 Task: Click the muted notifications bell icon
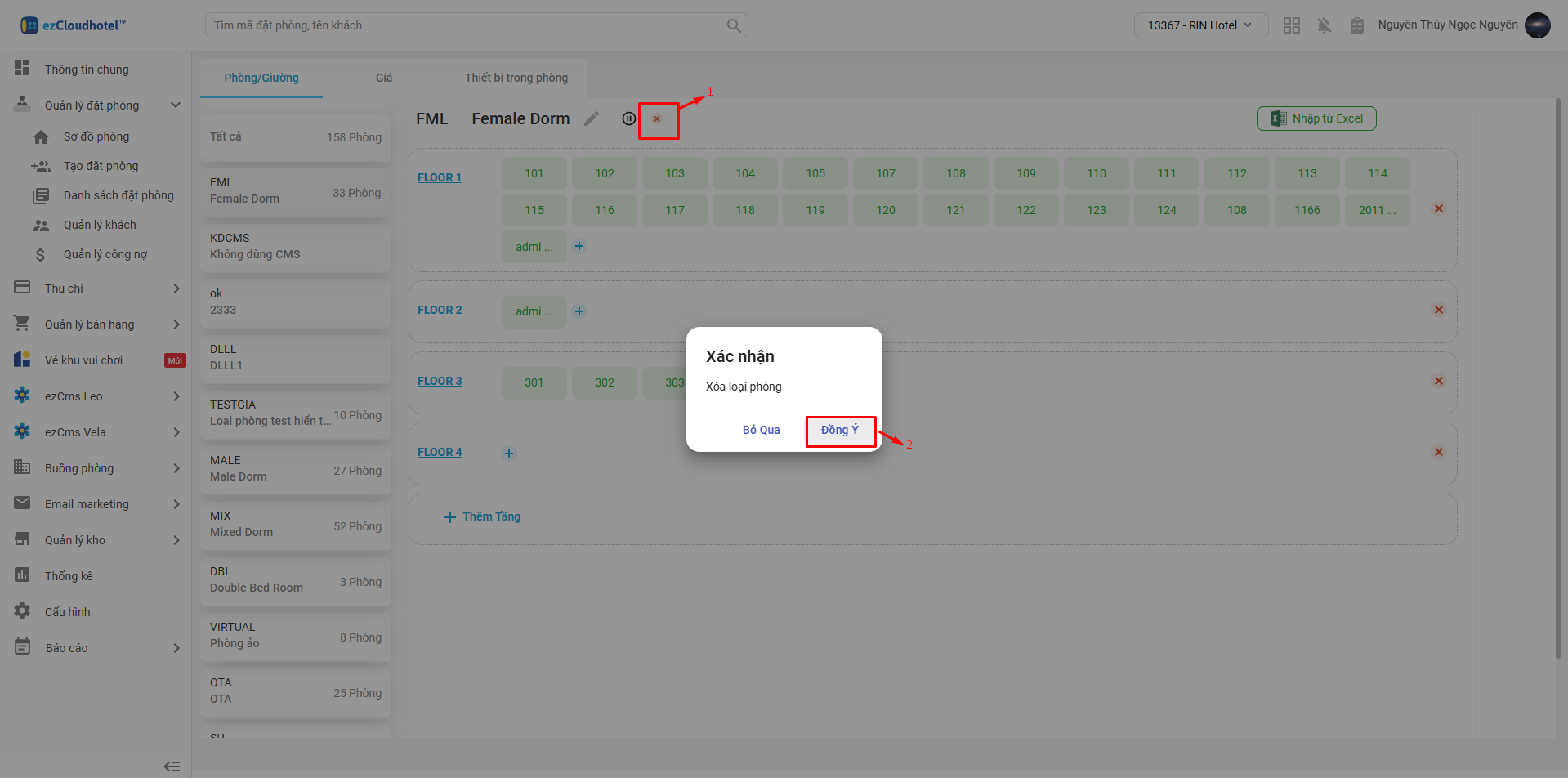click(x=1324, y=25)
